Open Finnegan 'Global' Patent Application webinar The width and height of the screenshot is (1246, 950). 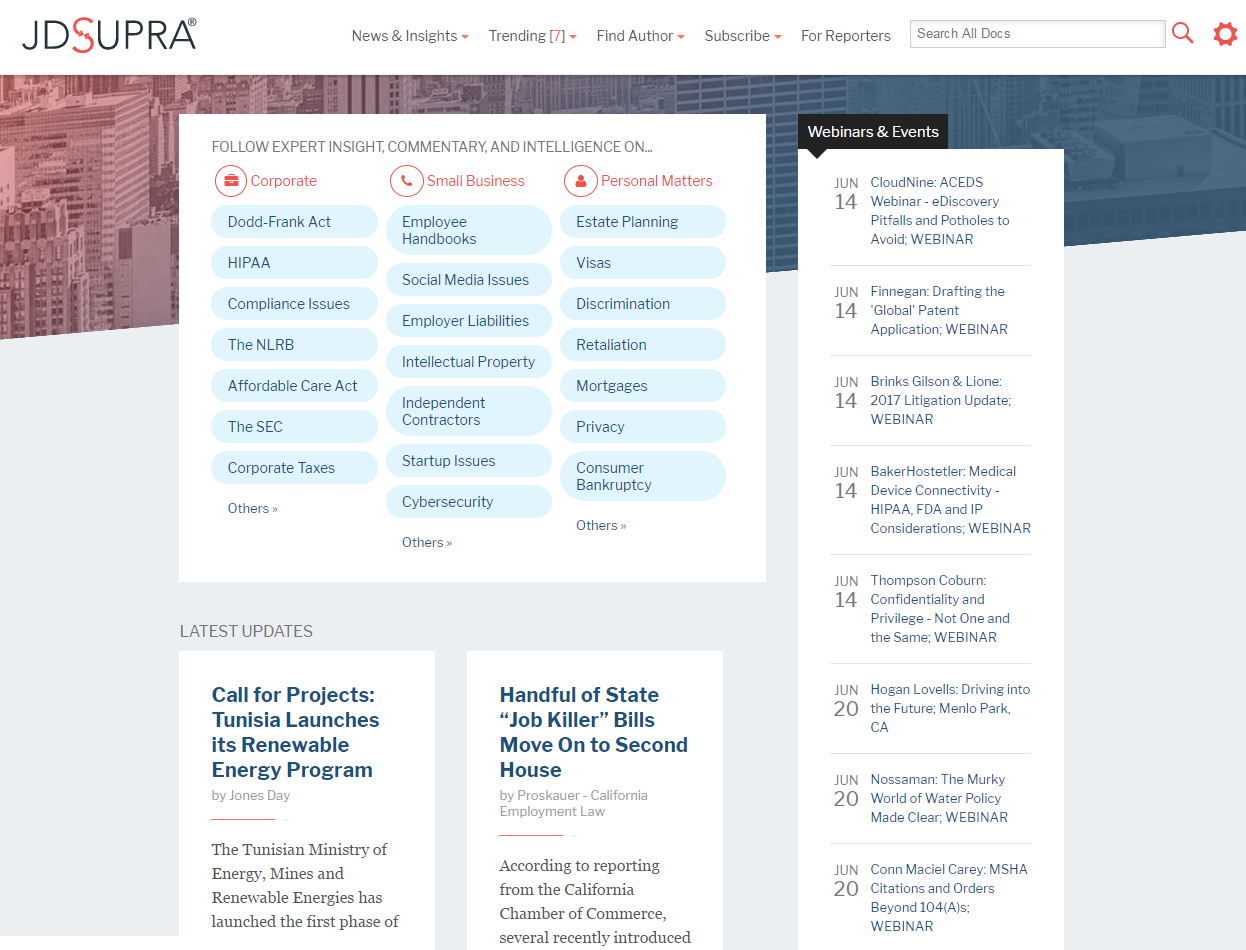tap(939, 310)
